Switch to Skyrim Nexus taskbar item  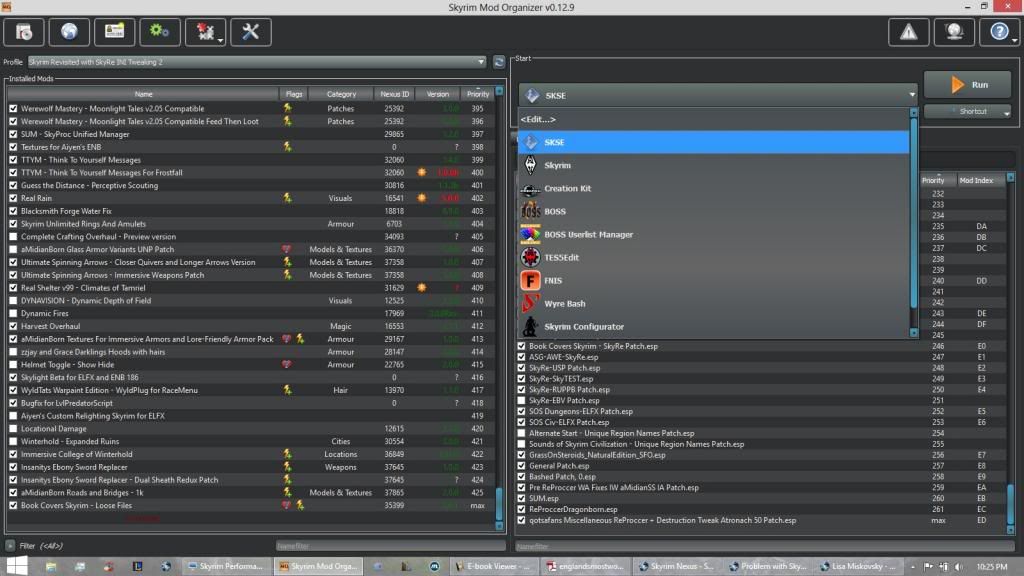coord(676,566)
